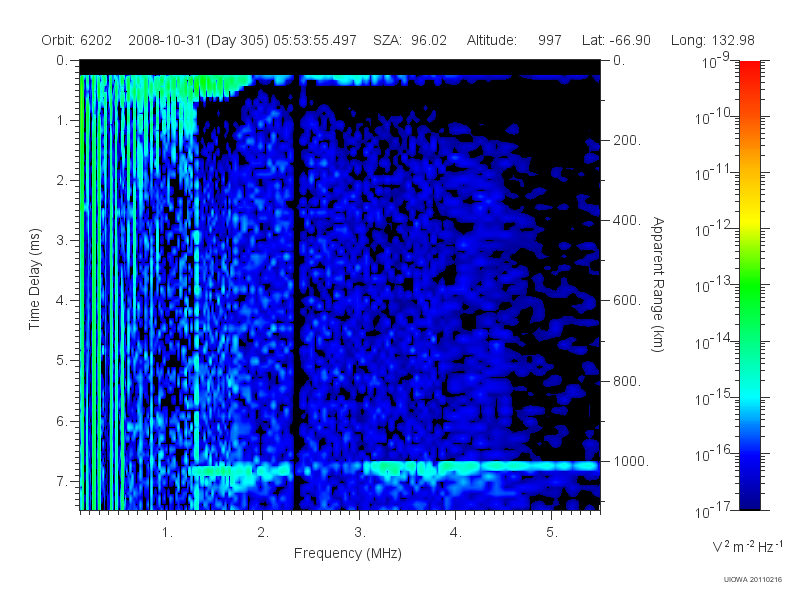The height and width of the screenshot is (600, 800).
Task: Click the 'Orbit: 6202' header text
Action: [77, 40]
